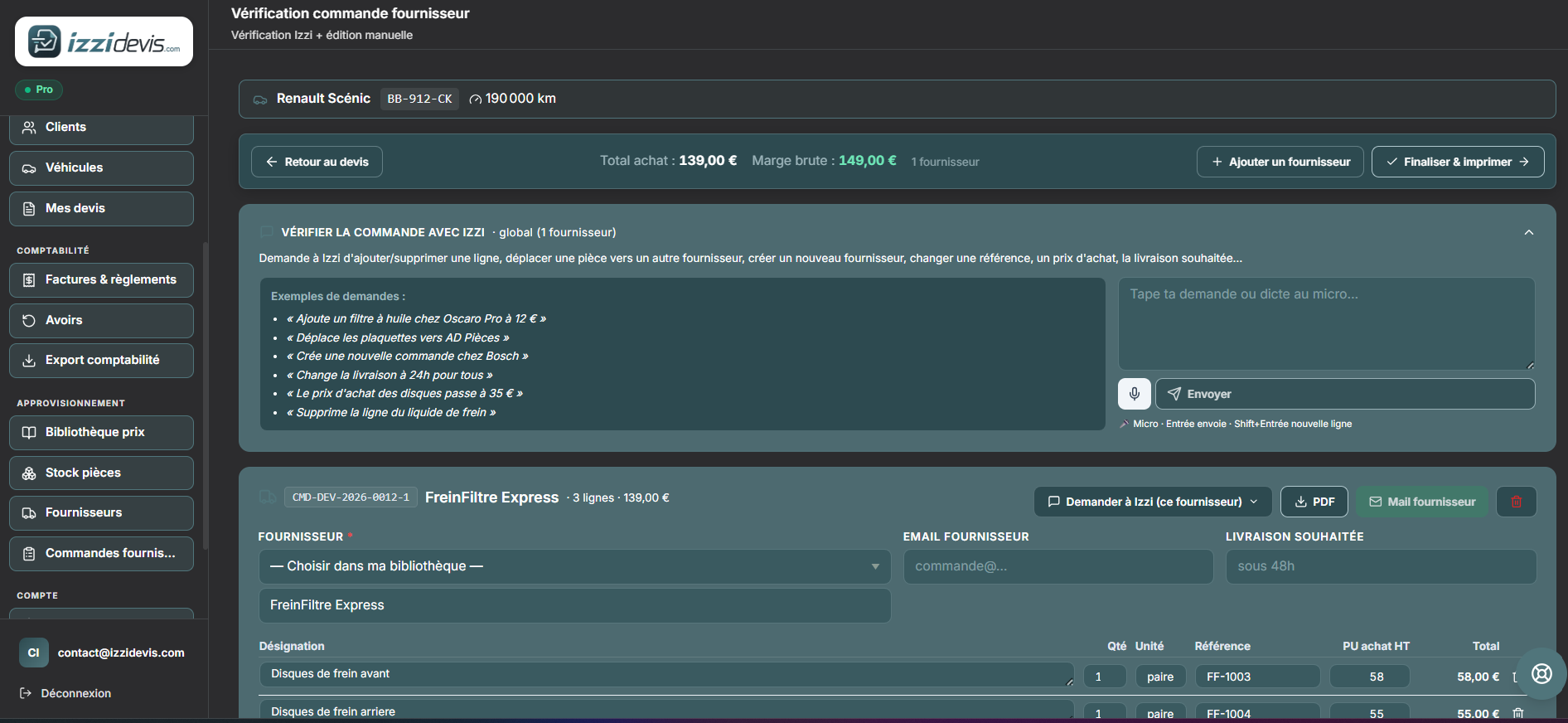Screen dimensions: 1568x723
Task: Open the lifebuoy help widget
Action: [x=1541, y=673]
